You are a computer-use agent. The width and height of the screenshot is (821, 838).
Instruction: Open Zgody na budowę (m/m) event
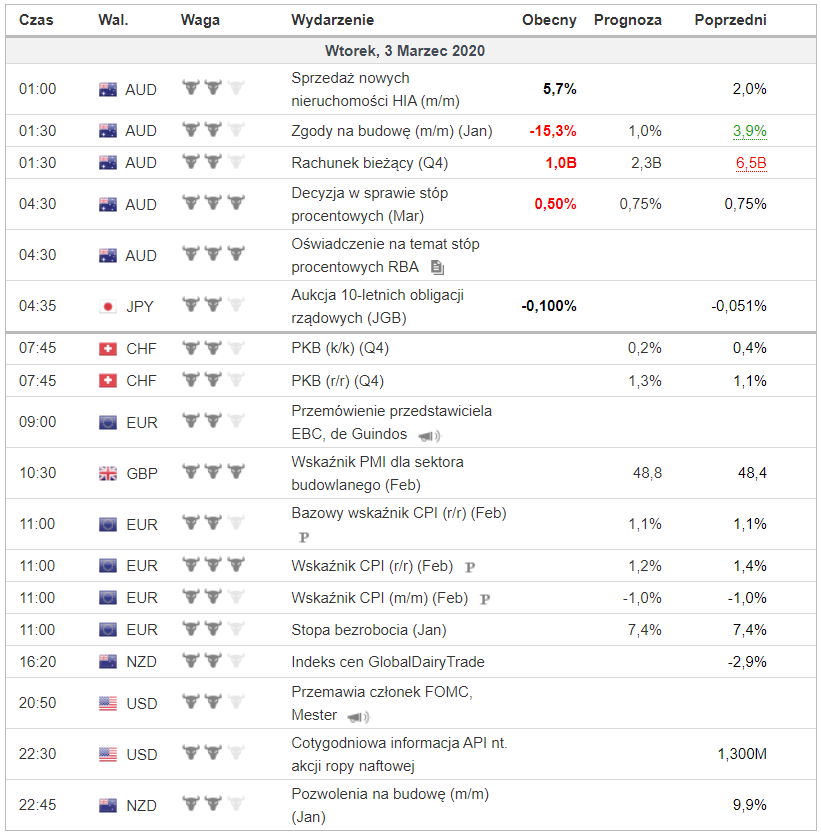pos(391,131)
